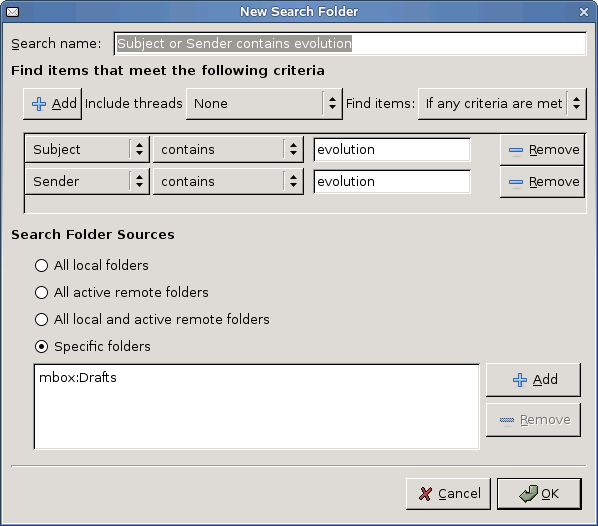
Task: Click the minus icon in the Sender row
Action: (516, 182)
